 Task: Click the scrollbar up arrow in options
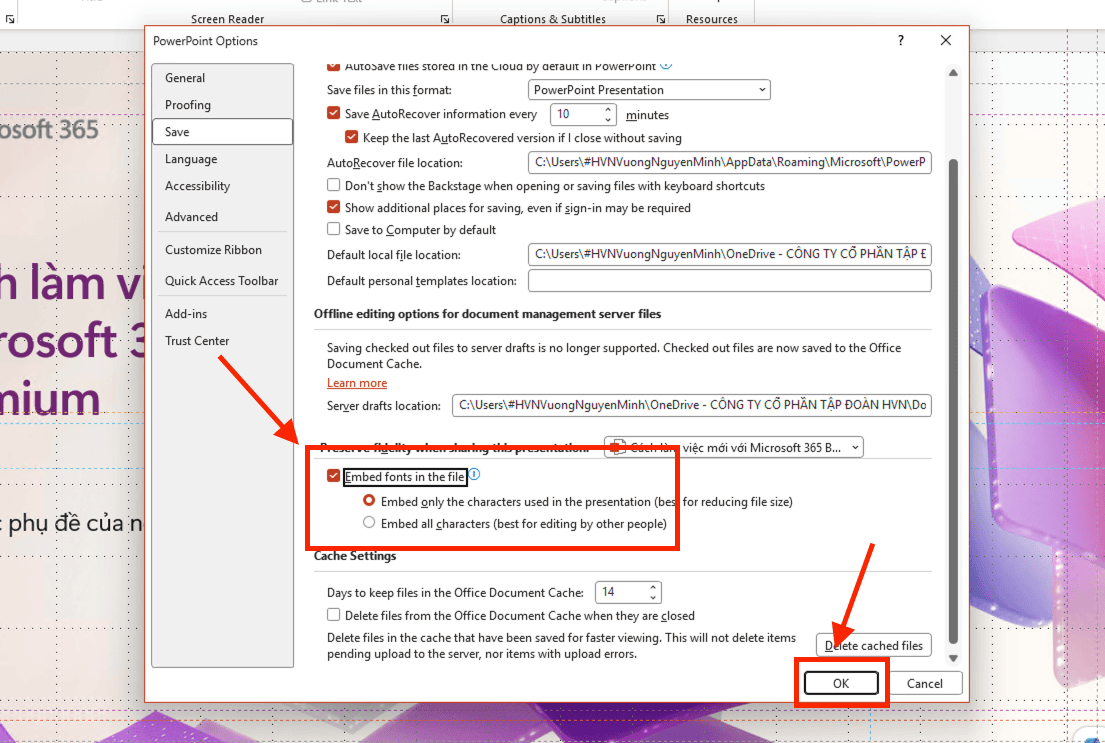pyautogui.click(x=953, y=73)
